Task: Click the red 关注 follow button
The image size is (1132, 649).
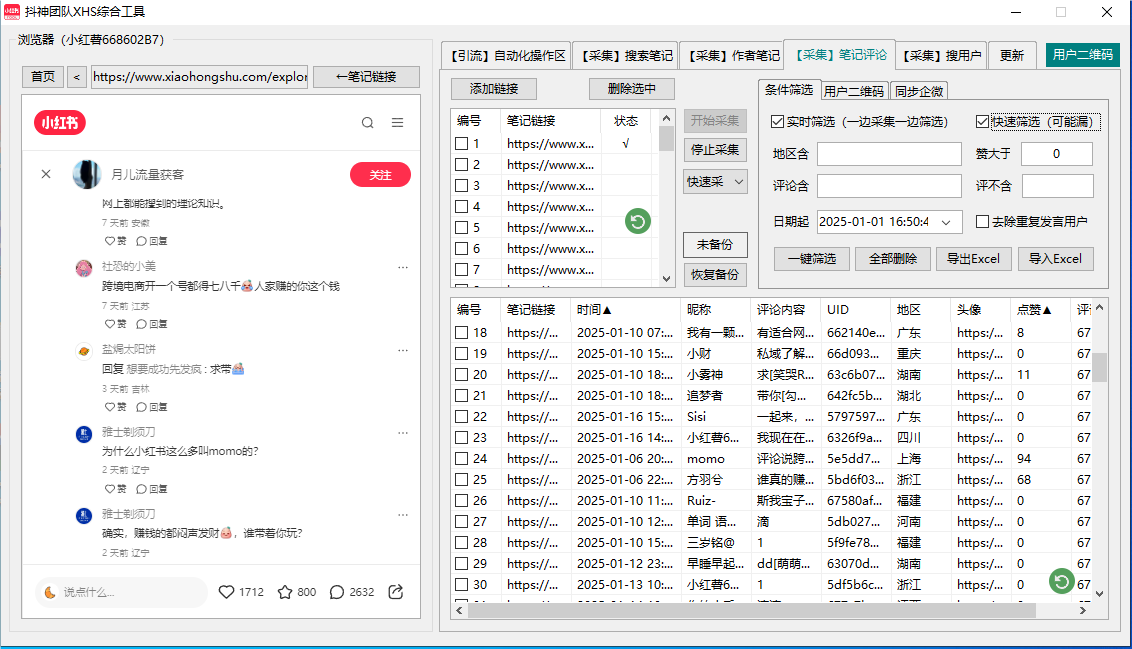Action: click(x=380, y=174)
